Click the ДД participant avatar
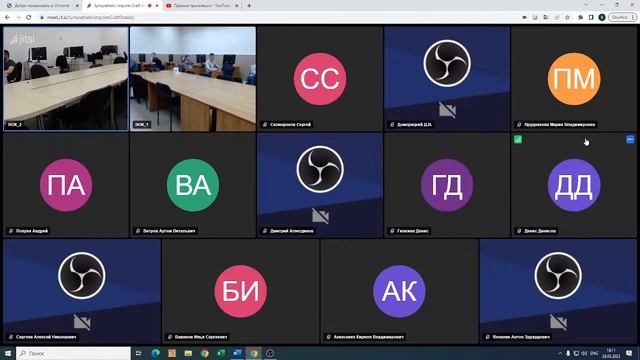 (x=574, y=185)
